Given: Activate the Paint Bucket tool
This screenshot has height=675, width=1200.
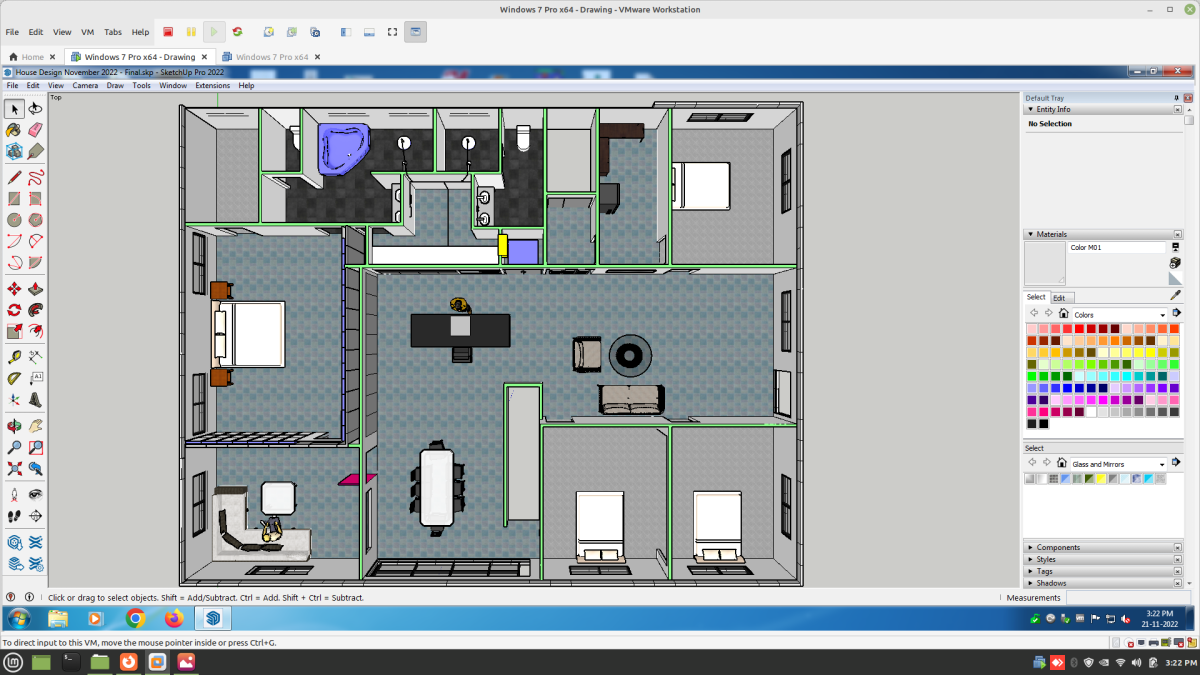Looking at the screenshot, I should click(x=14, y=130).
